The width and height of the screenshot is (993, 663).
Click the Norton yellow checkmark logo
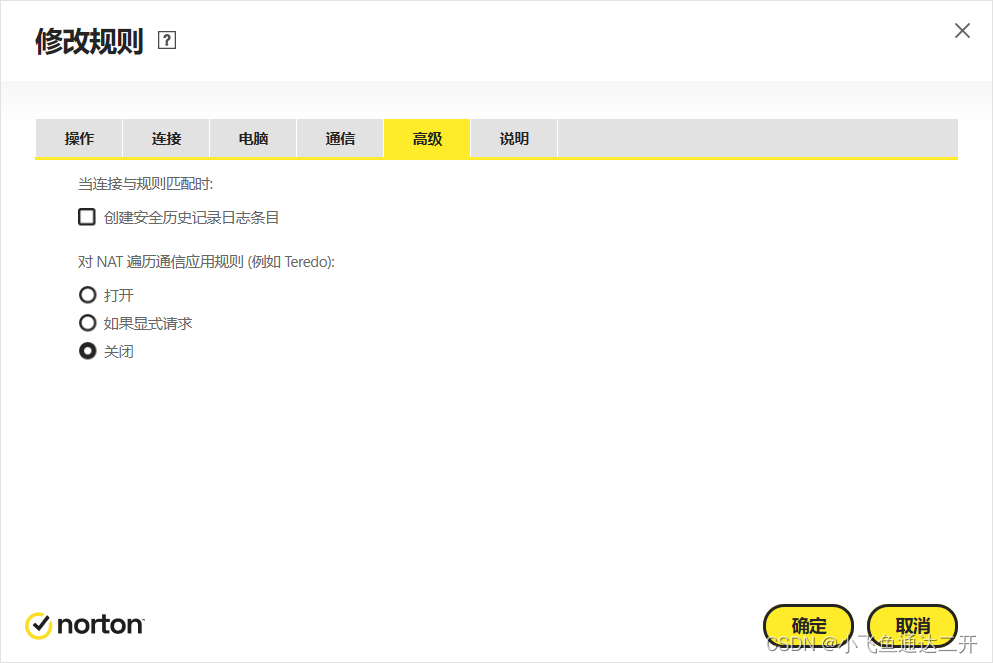pos(37,625)
